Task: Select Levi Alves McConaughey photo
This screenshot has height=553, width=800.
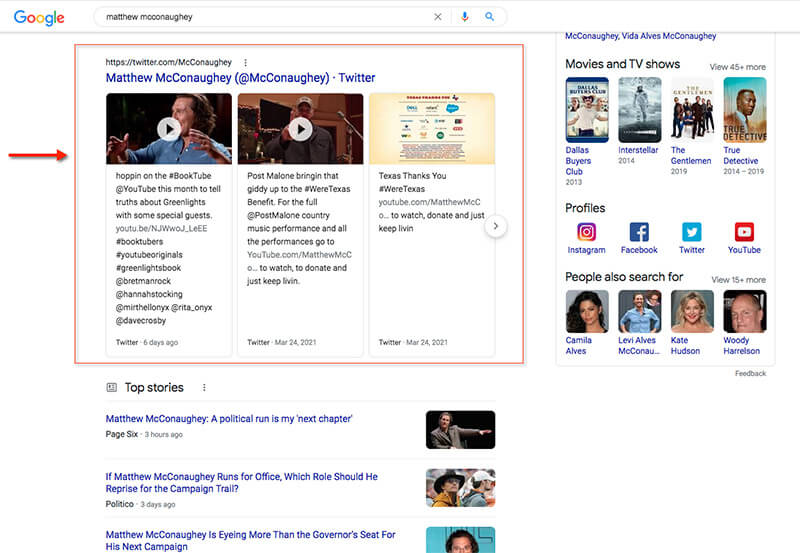Action: tap(639, 311)
